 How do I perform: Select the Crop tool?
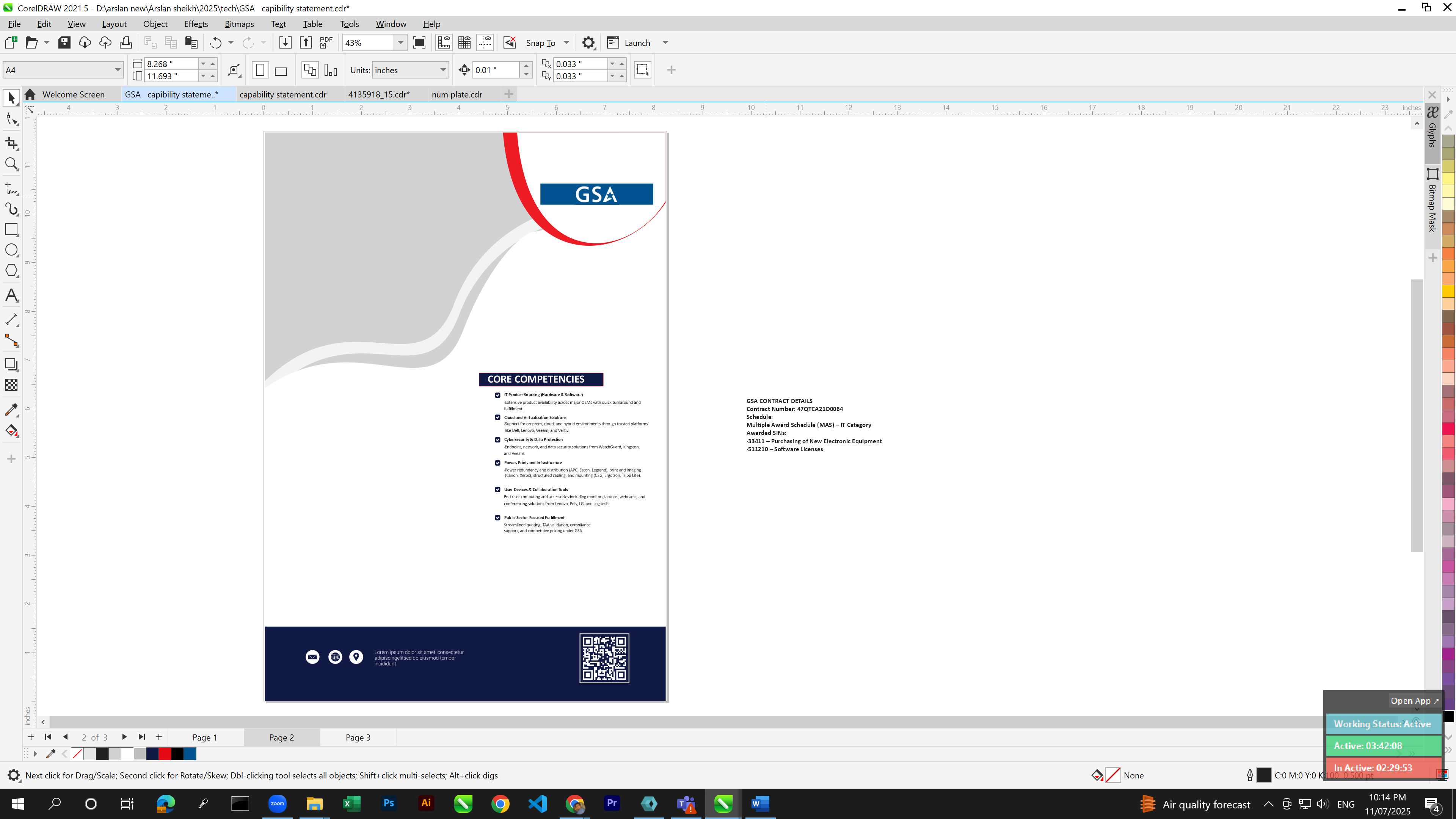click(x=11, y=143)
